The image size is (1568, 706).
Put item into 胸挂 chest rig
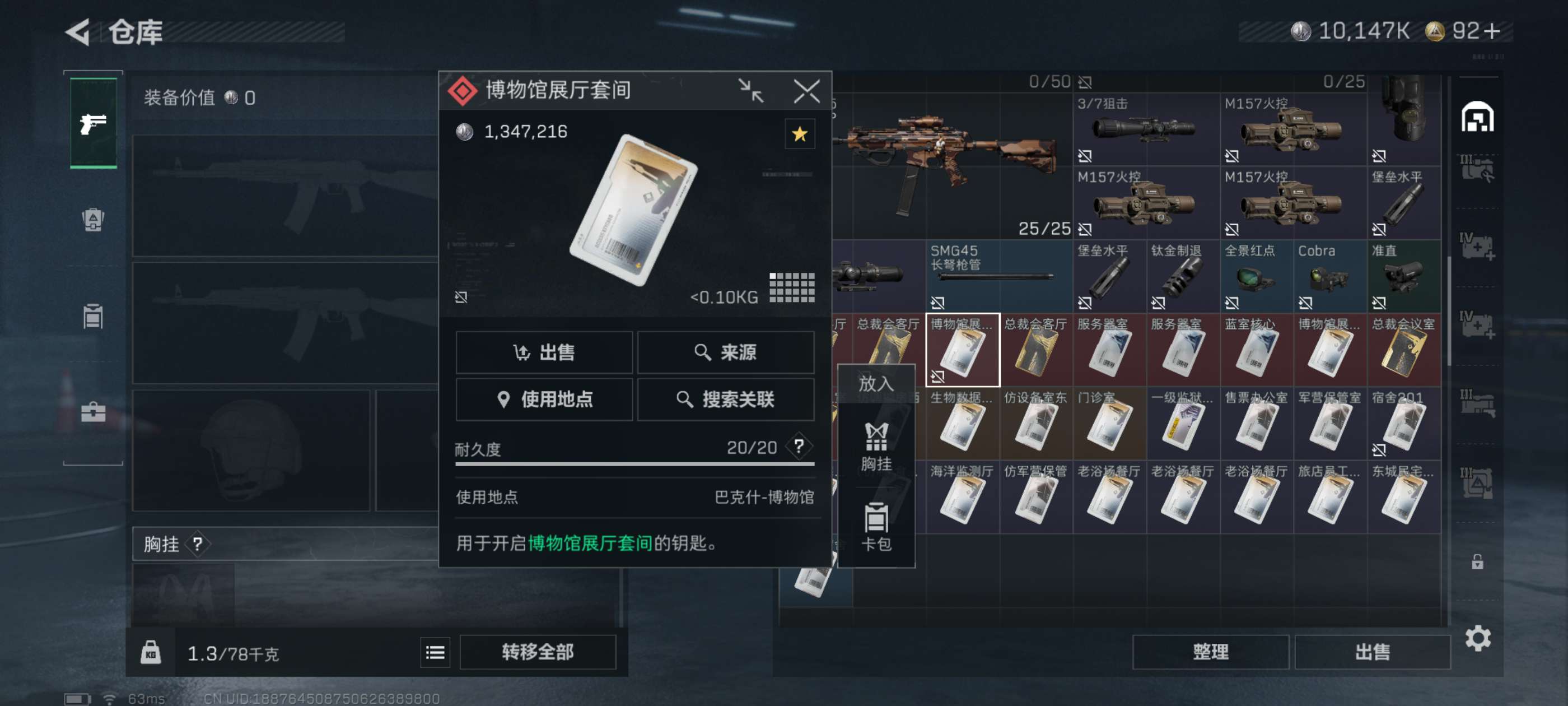click(876, 447)
